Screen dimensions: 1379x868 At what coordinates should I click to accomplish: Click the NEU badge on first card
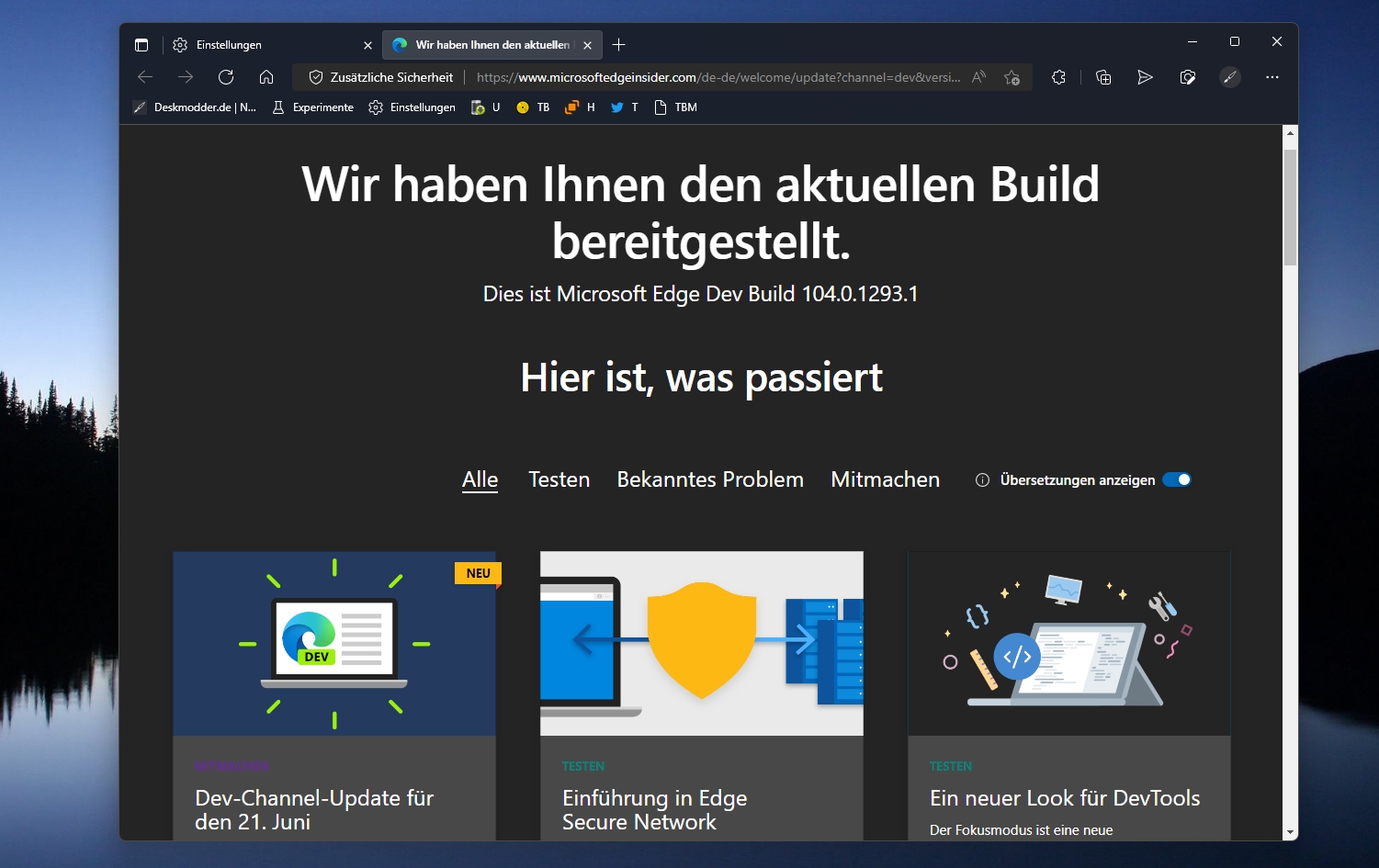click(478, 573)
